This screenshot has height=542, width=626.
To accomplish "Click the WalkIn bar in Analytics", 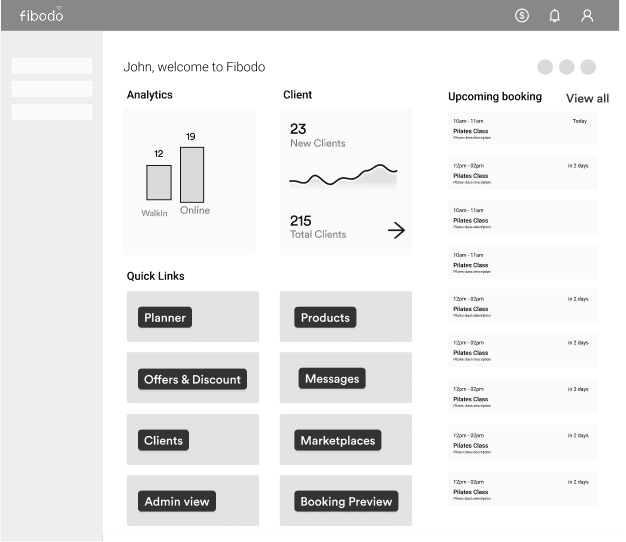I will coord(159,182).
